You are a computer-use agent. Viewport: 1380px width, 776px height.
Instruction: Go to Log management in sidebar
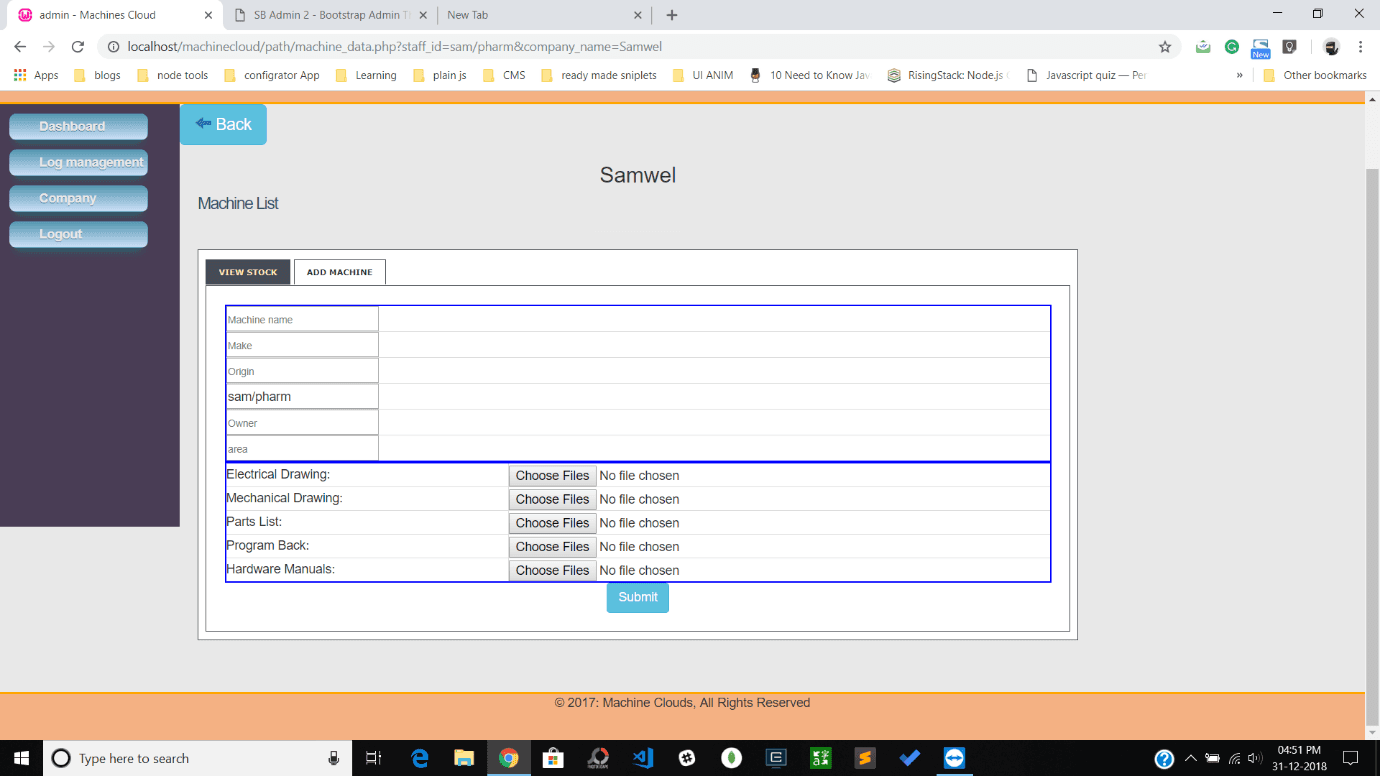tap(79, 162)
